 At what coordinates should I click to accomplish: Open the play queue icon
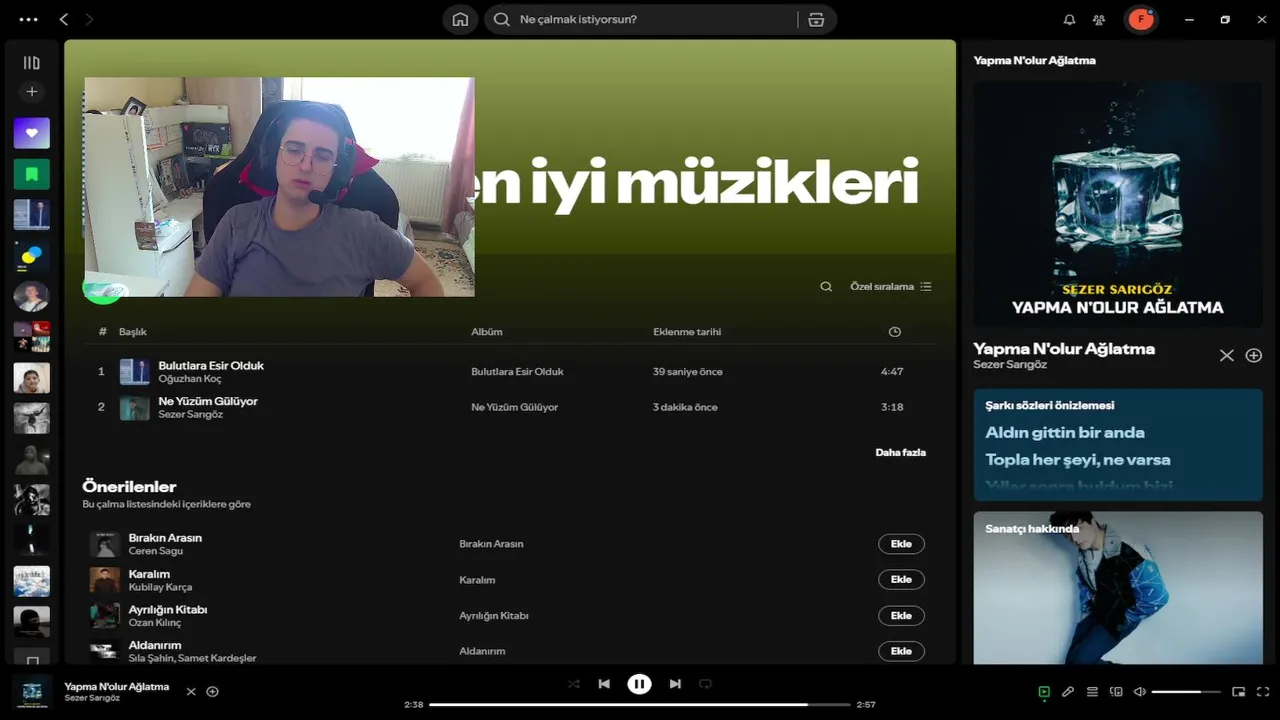pos(1092,691)
